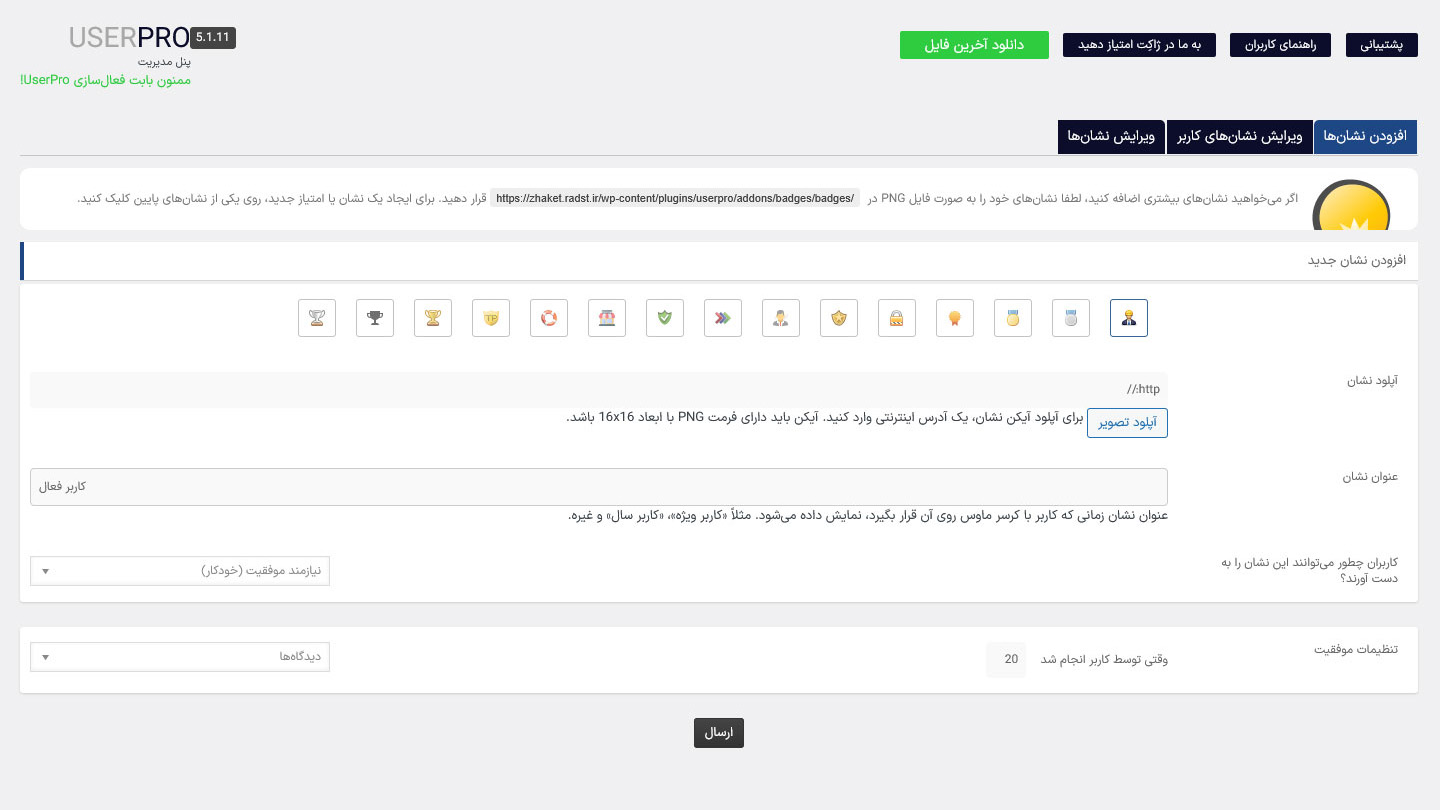The width and height of the screenshot is (1440, 810).
Task: Open the نیازمند موفقیت (خودکار) dropdown
Action: coord(180,571)
